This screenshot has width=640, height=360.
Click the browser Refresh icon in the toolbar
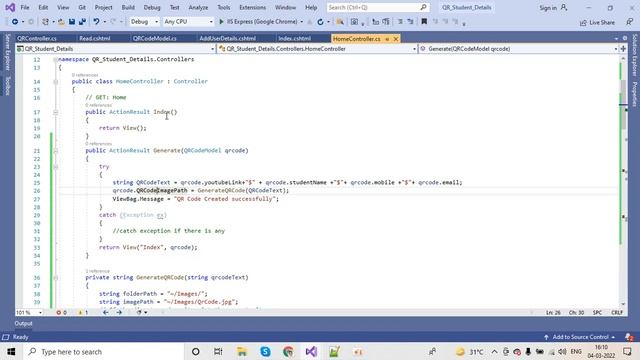(320, 22)
